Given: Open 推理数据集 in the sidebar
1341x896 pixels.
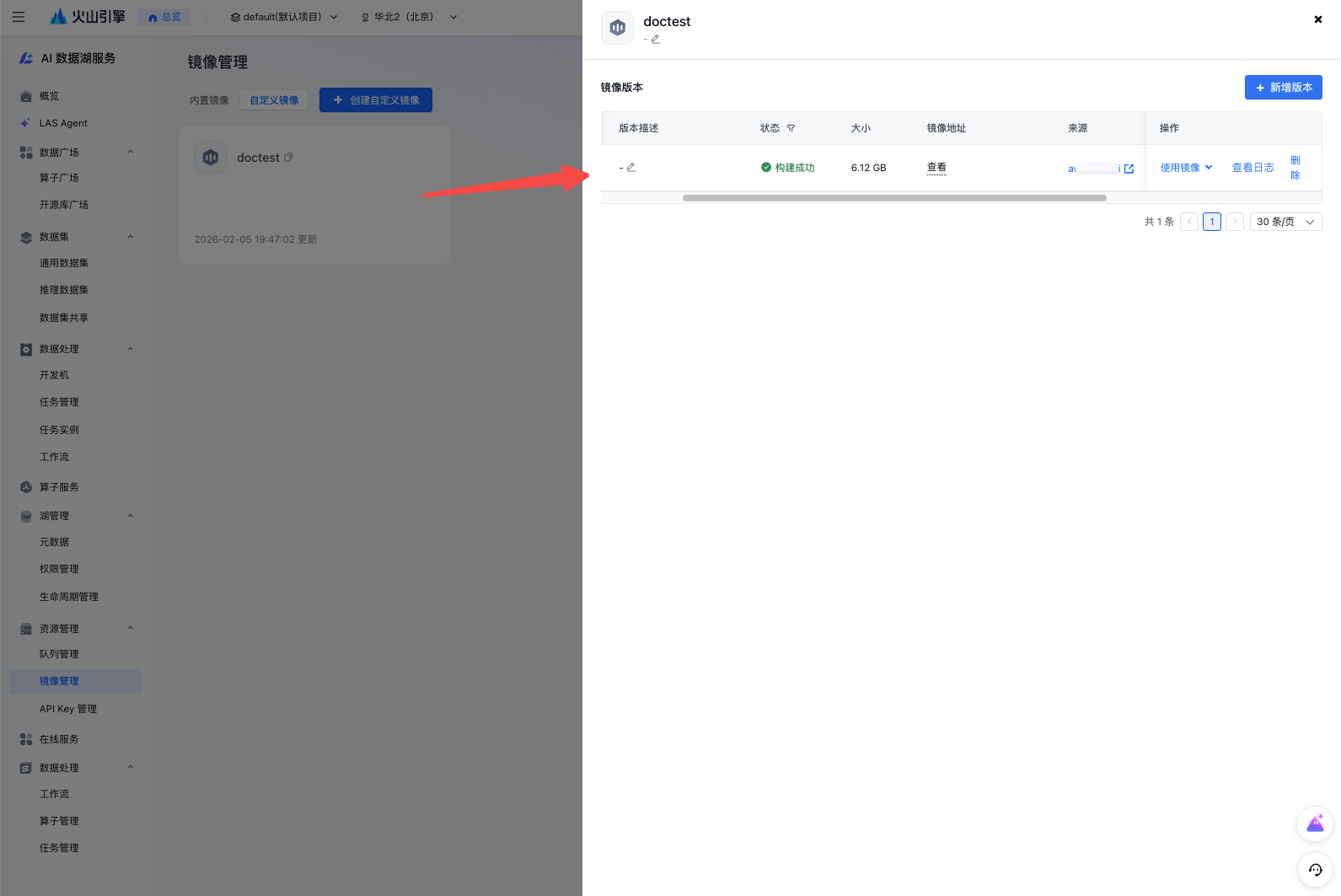Looking at the screenshot, I should click(x=64, y=290).
